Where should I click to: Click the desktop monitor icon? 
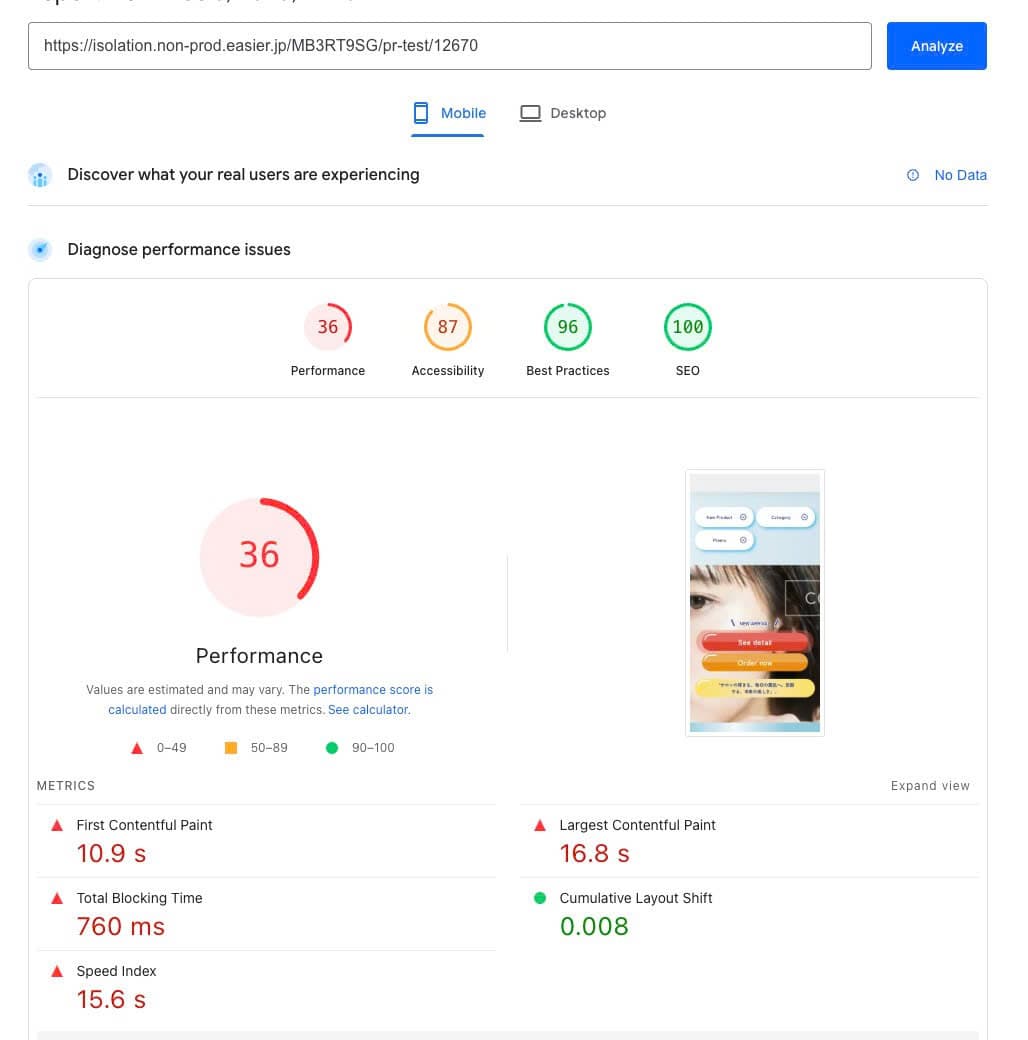[x=530, y=113]
